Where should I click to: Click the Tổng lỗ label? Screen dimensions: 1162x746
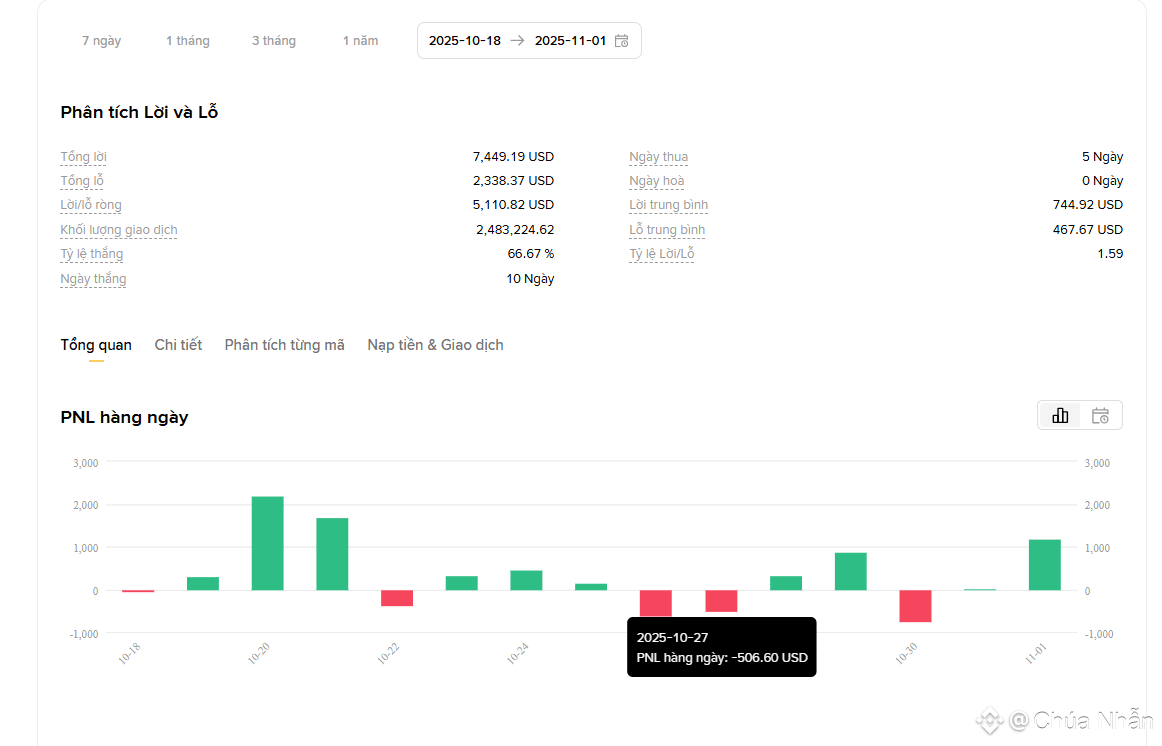pyautogui.click(x=82, y=181)
